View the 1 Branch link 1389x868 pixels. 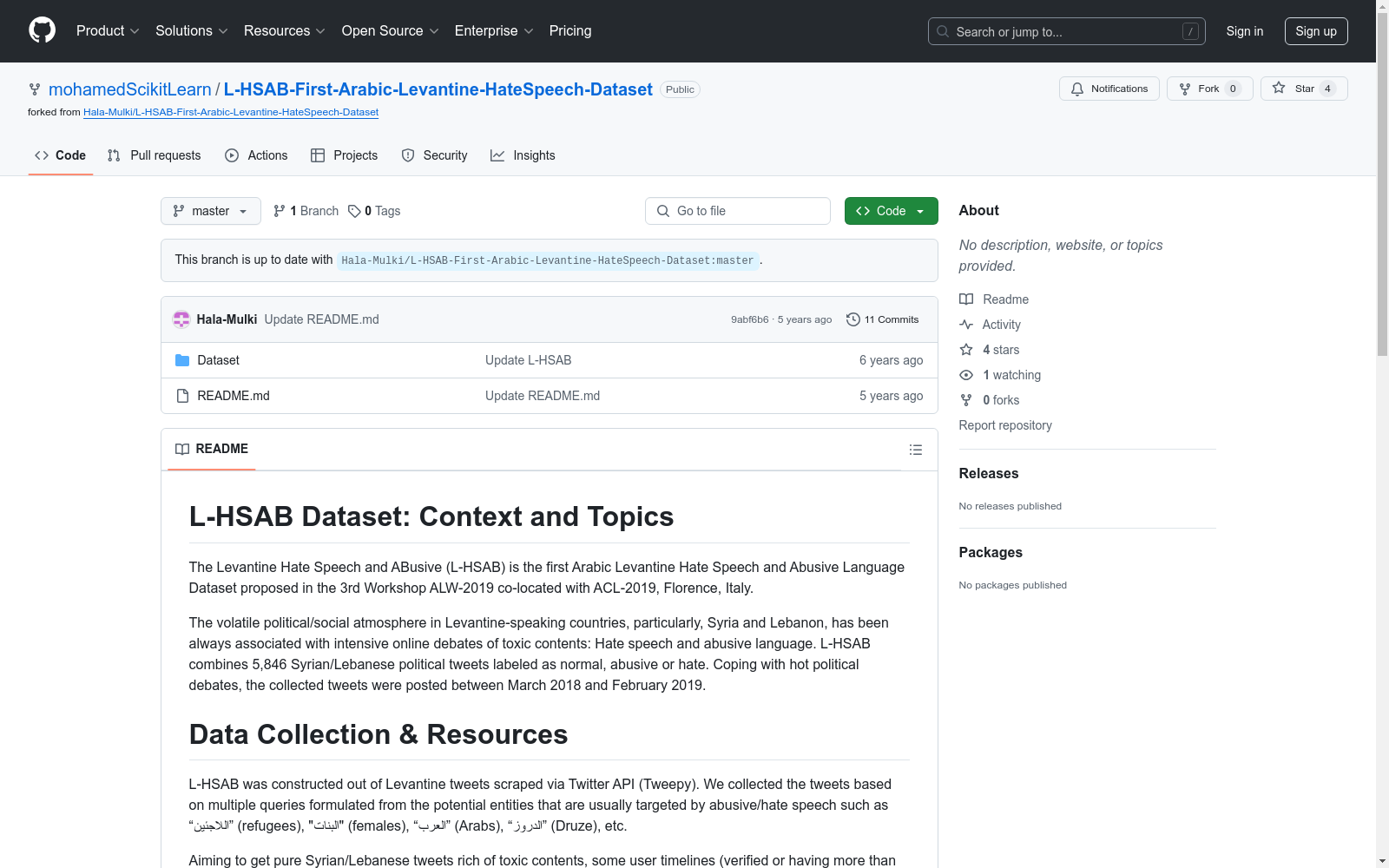pyautogui.click(x=306, y=211)
